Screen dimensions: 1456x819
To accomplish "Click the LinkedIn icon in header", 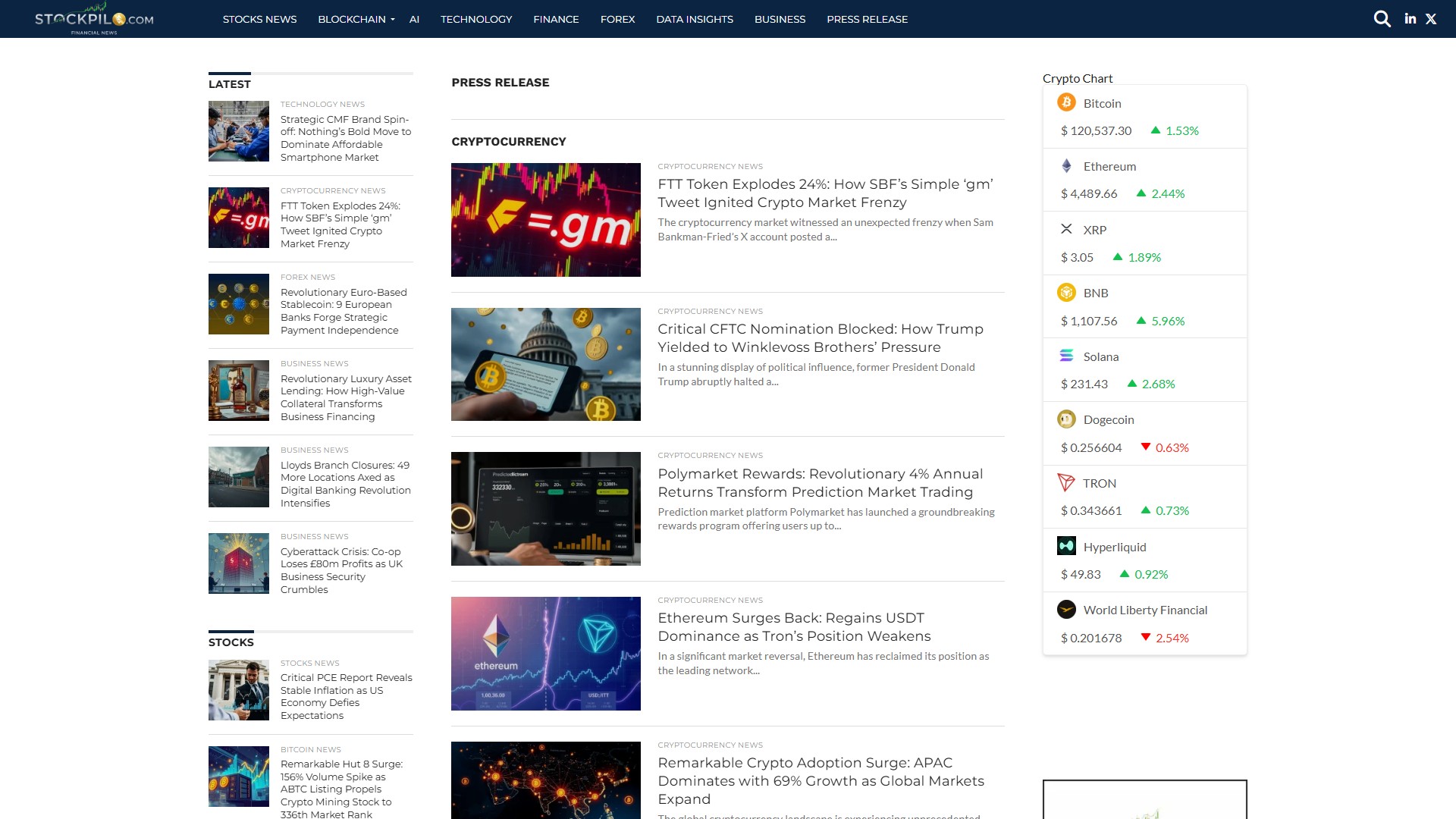I will (x=1410, y=19).
